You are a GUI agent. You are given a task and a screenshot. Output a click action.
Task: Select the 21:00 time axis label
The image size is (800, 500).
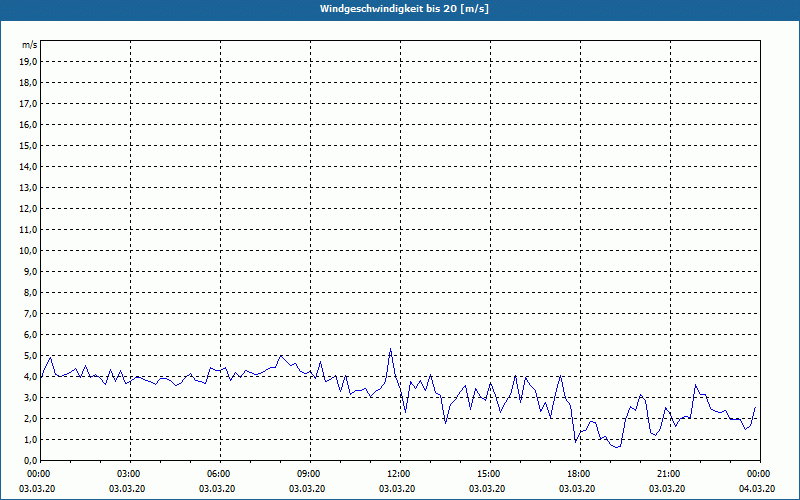[669, 473]
